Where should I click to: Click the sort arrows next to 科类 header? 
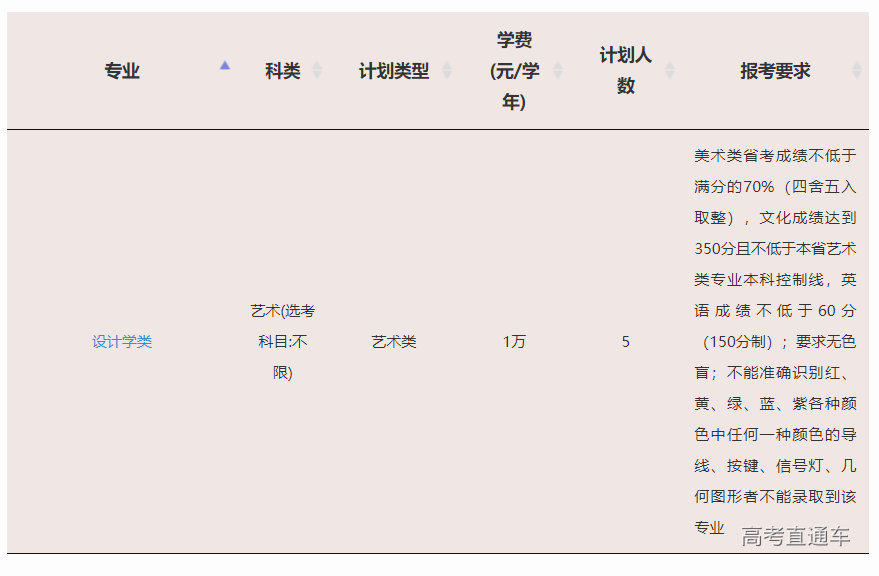pyautogui.click(x=318, y=70)
